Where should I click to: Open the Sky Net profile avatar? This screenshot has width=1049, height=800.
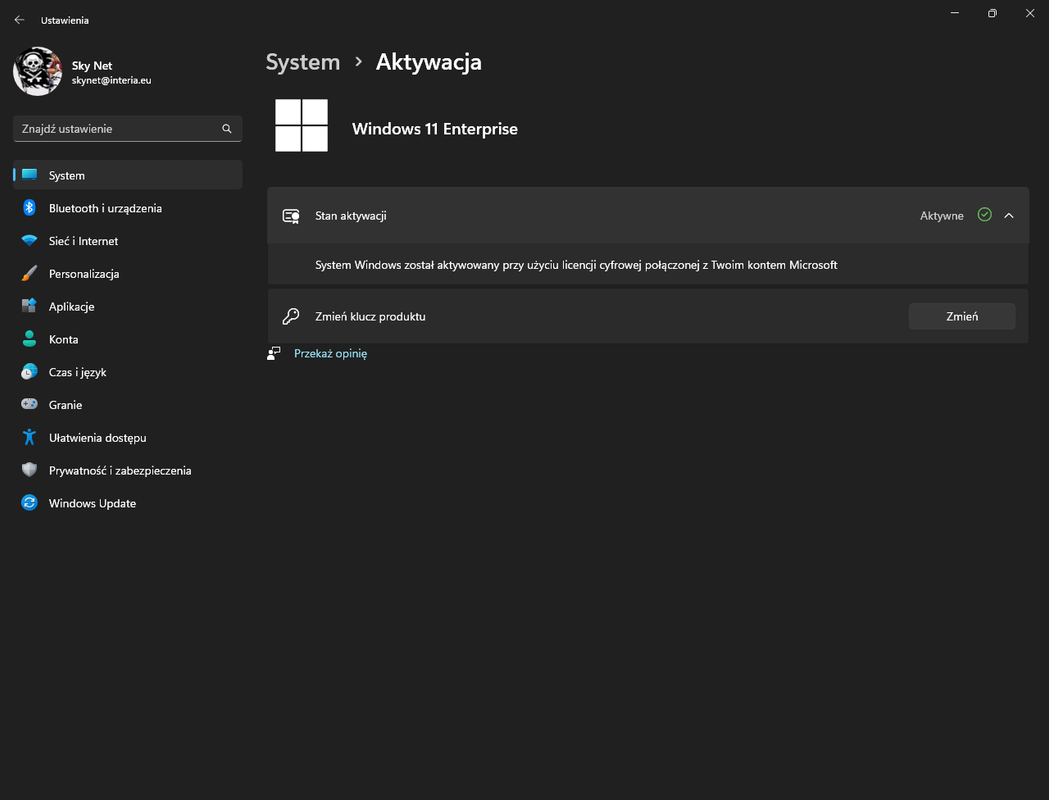coord(37,72)
